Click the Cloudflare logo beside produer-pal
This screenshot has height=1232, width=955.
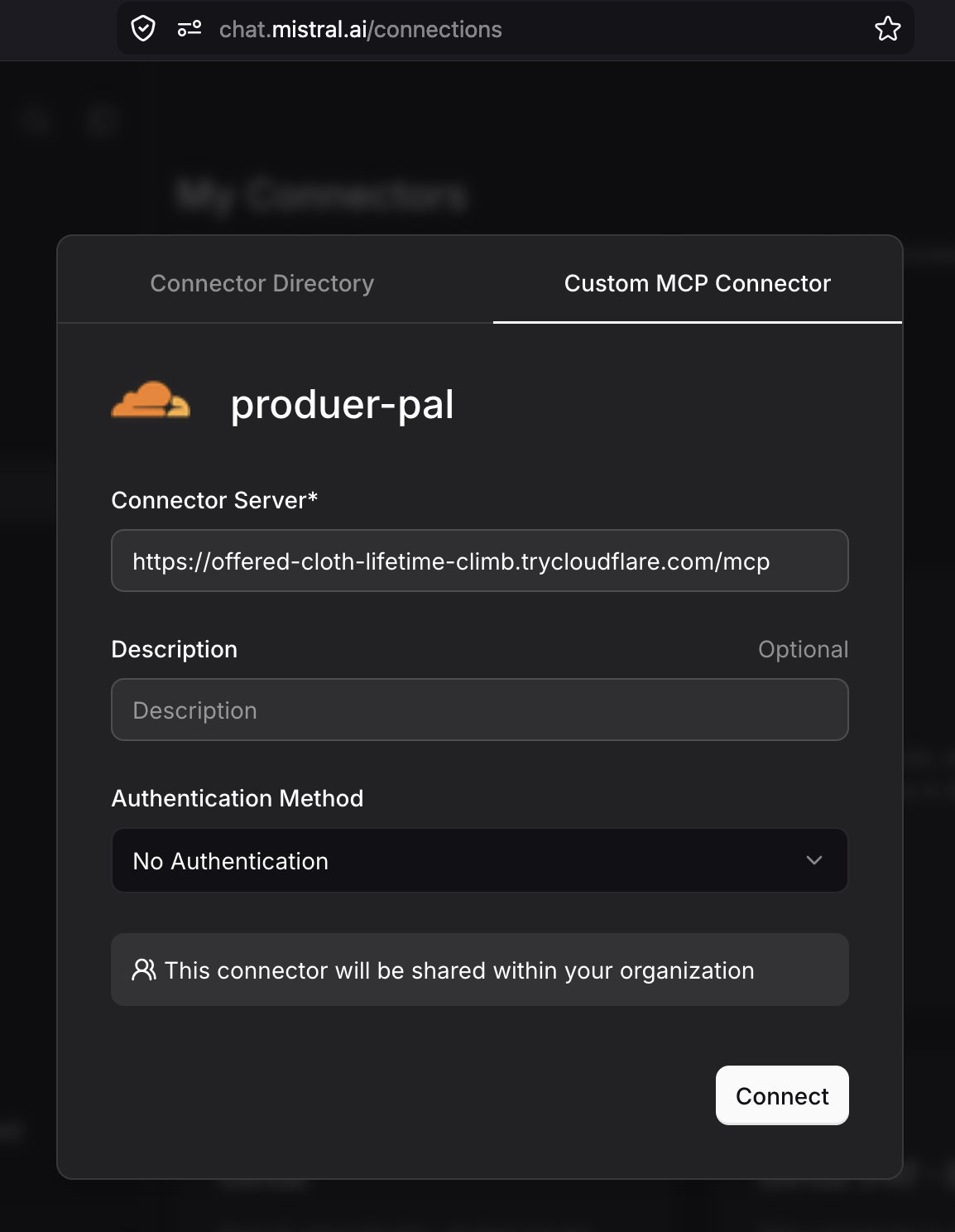pyautogui.click(x=151, y=403)
